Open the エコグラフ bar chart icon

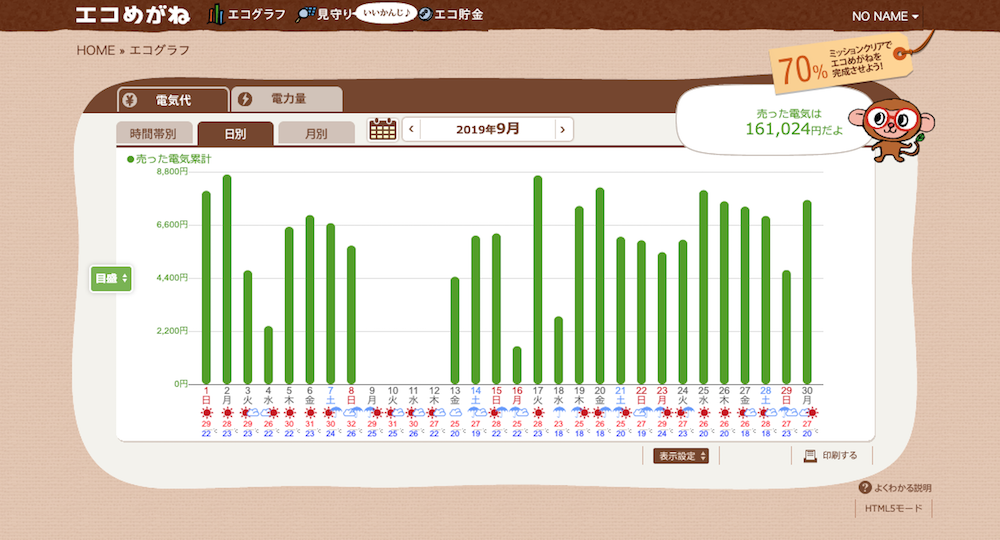click(x=216, y=15)
